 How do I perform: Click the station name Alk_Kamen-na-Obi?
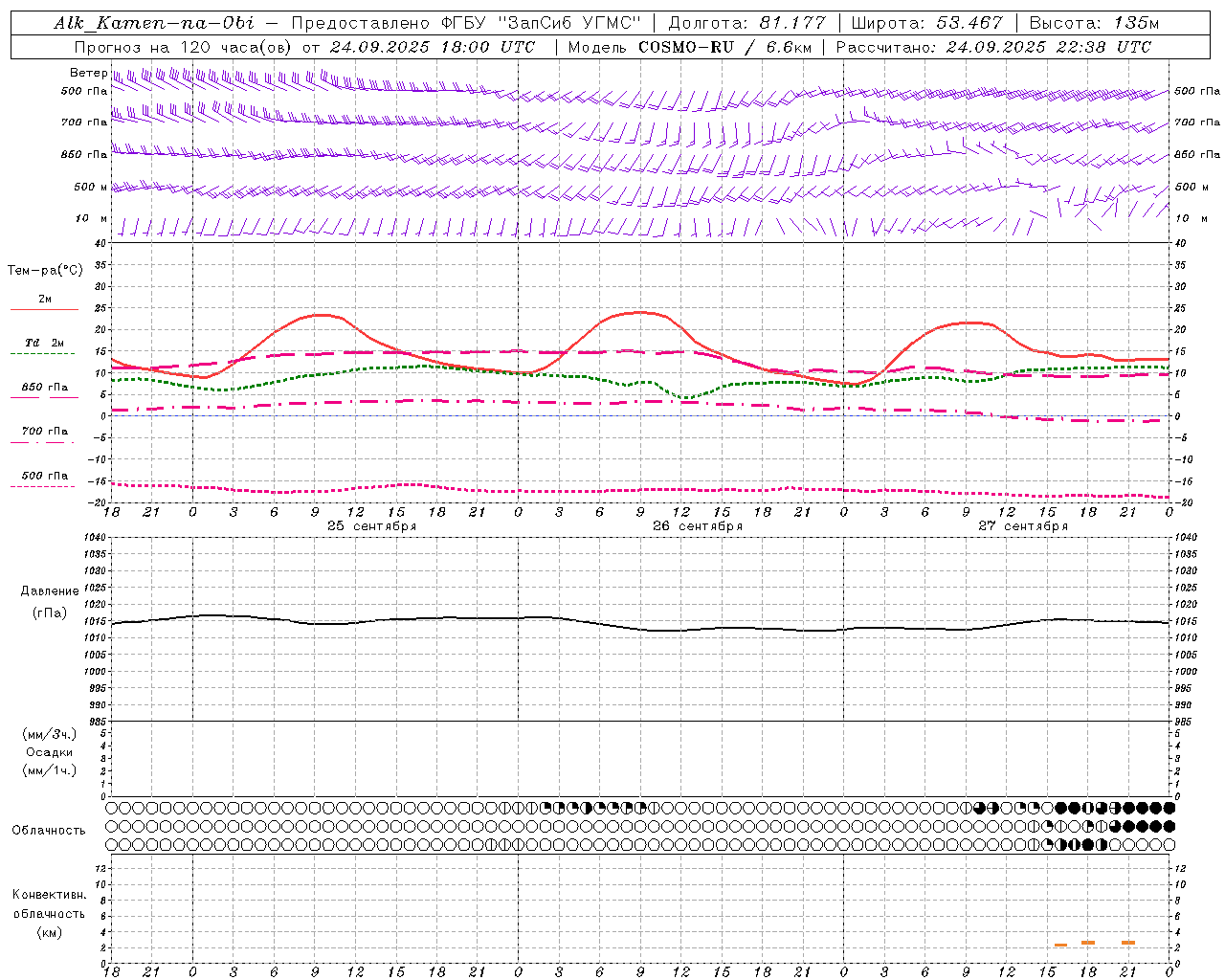[x=154, y=23]
